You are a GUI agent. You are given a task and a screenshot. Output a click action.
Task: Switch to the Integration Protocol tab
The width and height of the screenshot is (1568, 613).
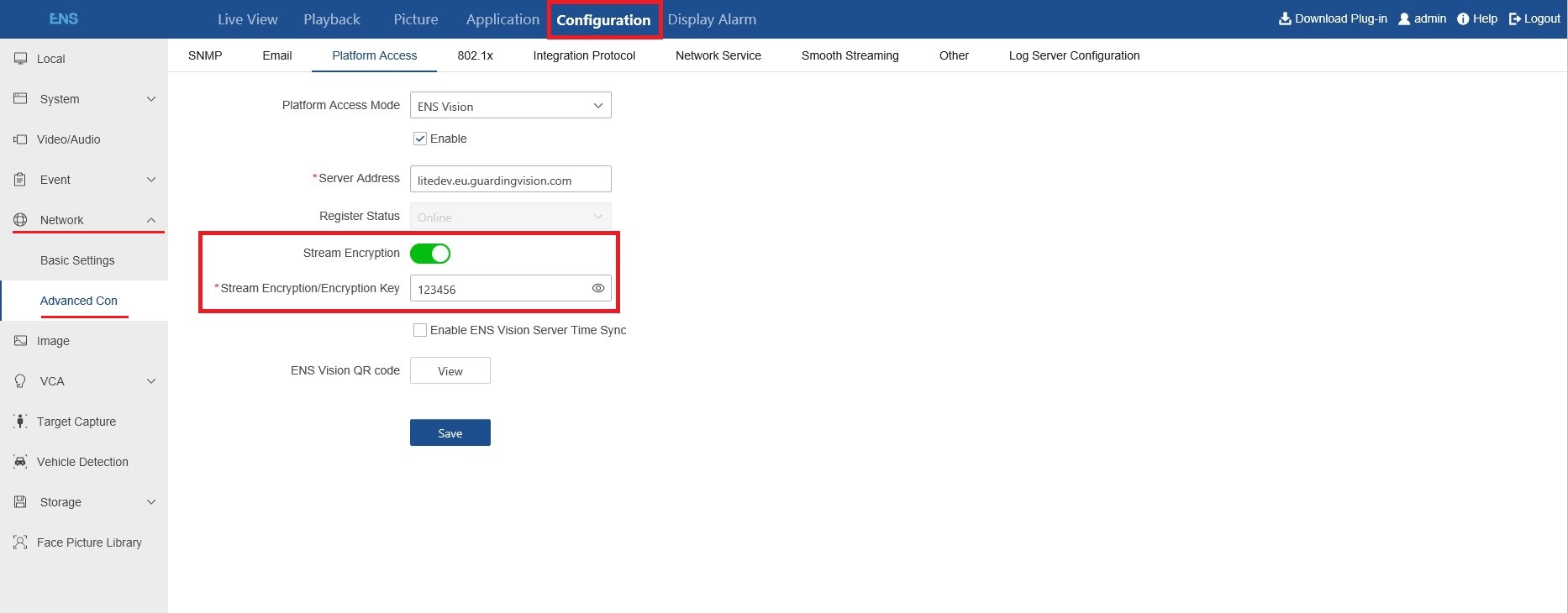pos(584,55)
